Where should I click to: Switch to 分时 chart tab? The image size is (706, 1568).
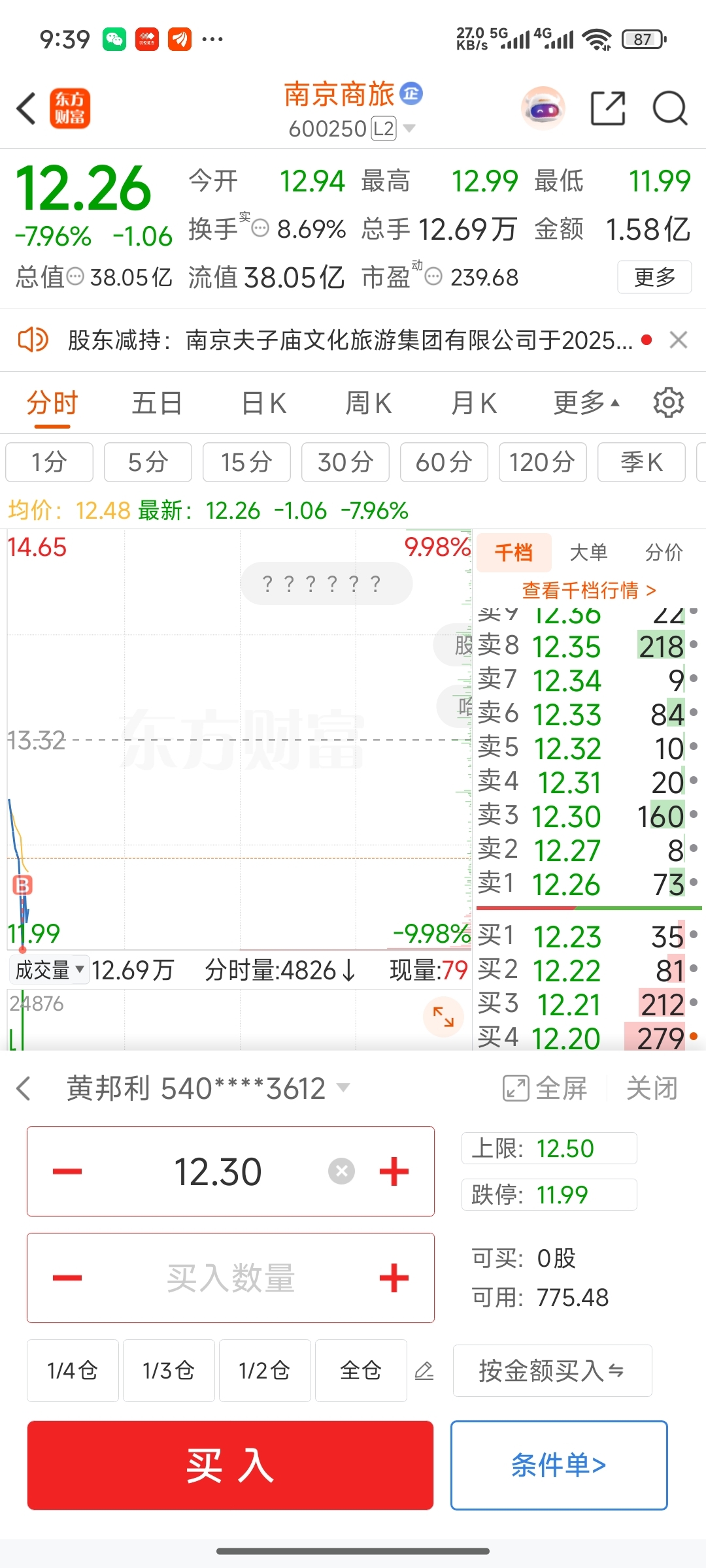point(52,402)
